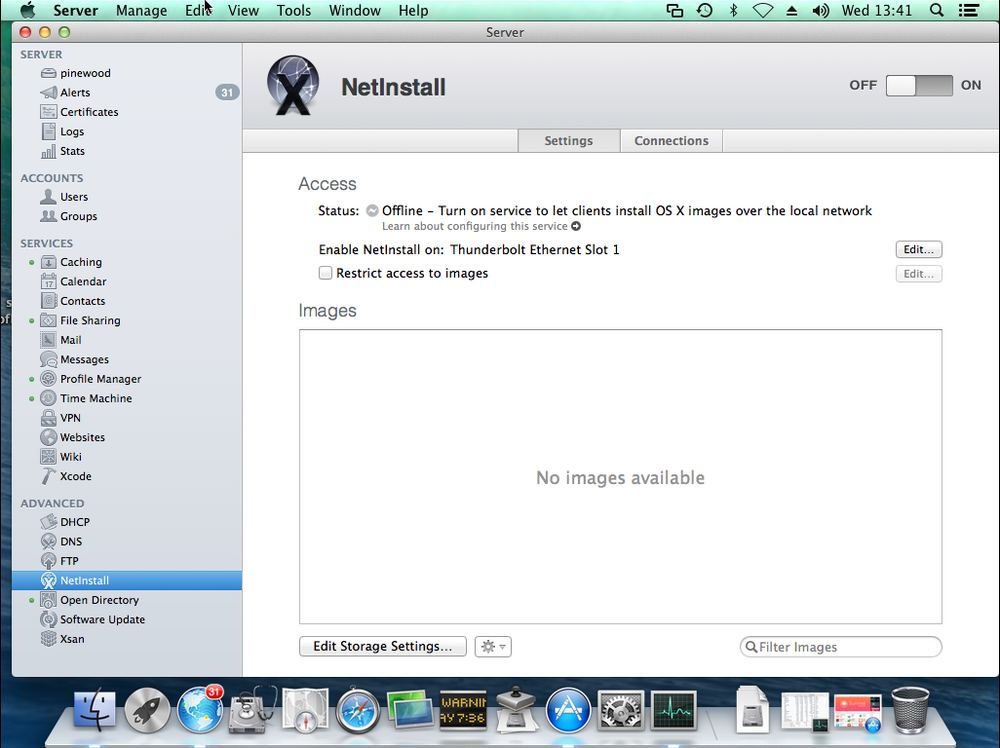Viewport: 1000px width, 748px height.
Task: Open System Preferences from the Dock
Action: (621, 710)
